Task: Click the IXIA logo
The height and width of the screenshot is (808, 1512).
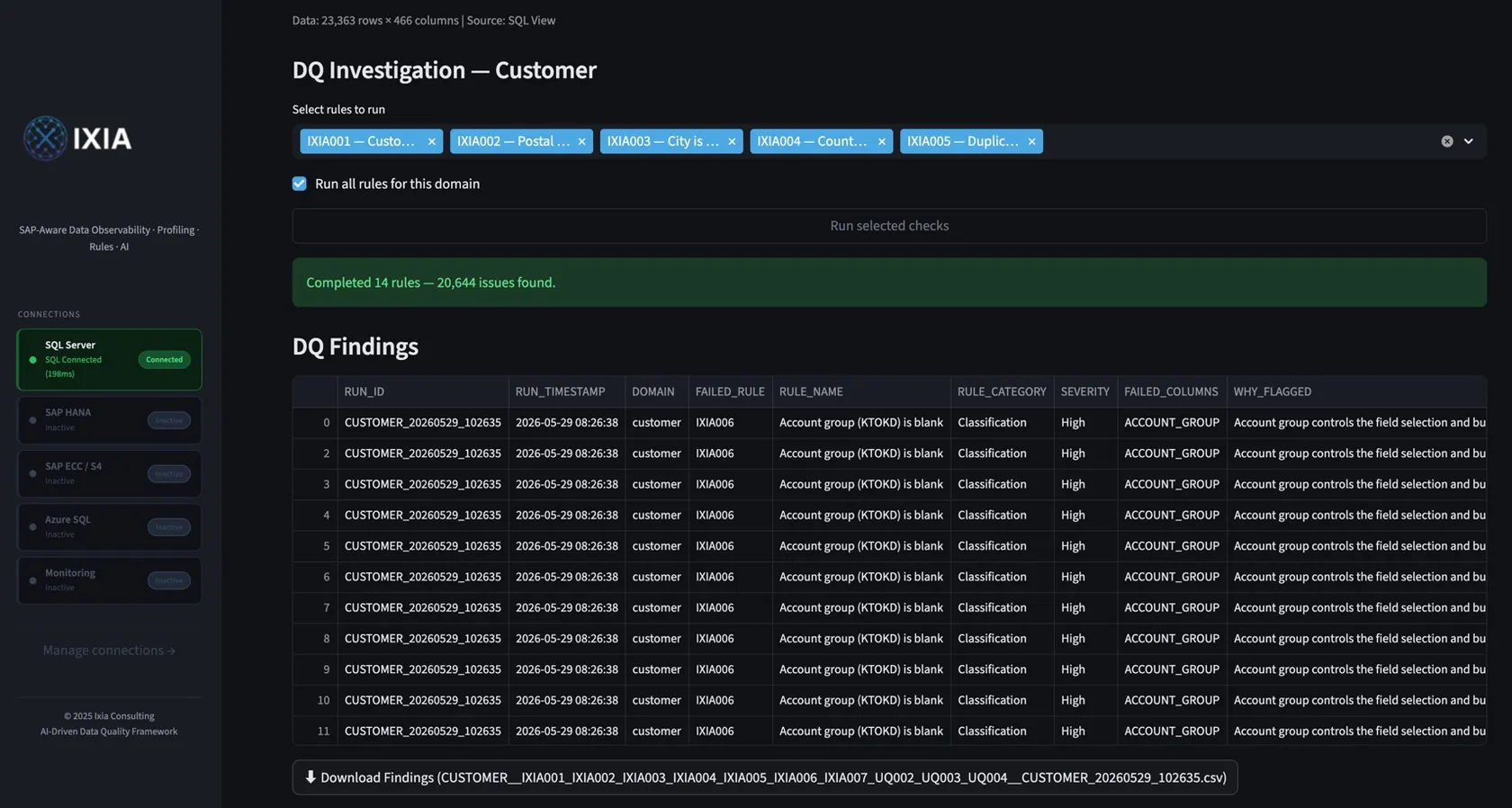Action: pyautogui.click(x=77, y=138)
